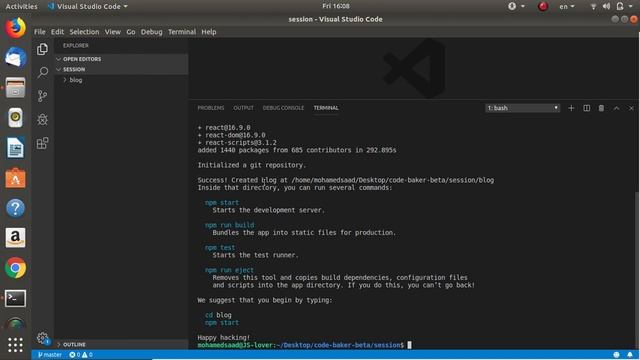This screenshot has width=640, height=360.
Task: Click the terminal prompt input line
Action: click(x=304, y=345)
